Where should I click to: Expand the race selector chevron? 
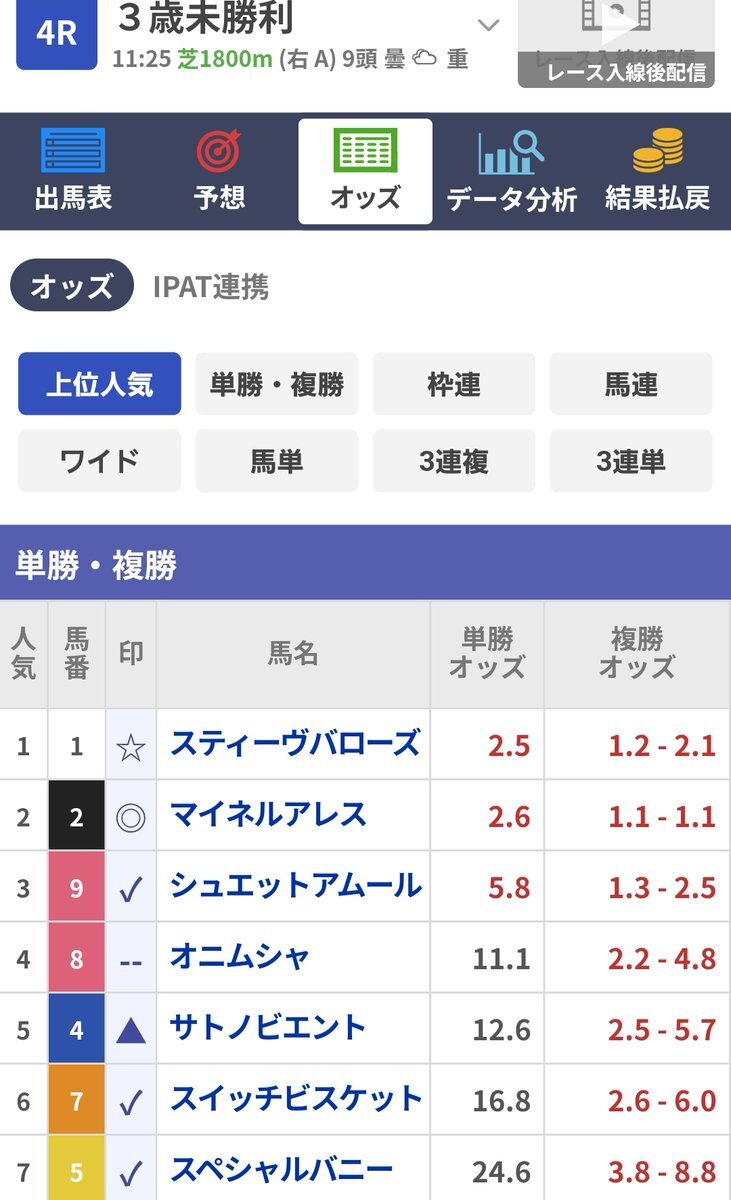tap(488, 24)
